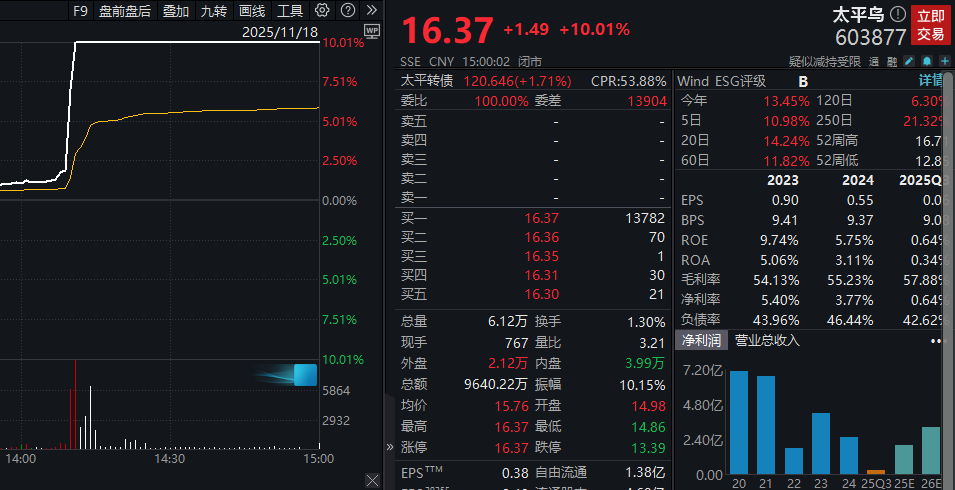Click the 自由流通 value 1.38亿
955x490 pixels.
coord(645,472)
